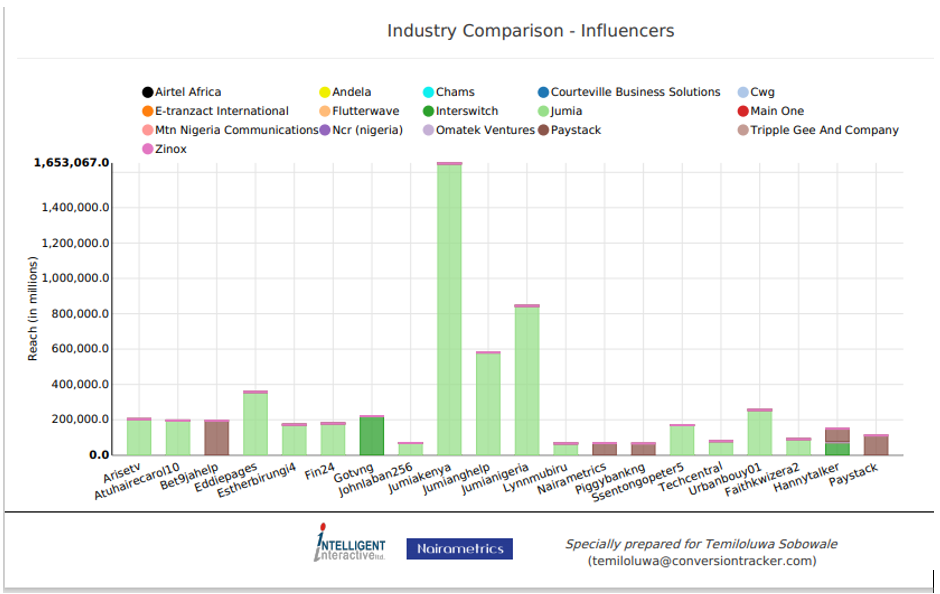Click the Jumianigeria bar in chart
Image resolution: width=940 pixels, height=594 pixels.
tap(527, 380)
